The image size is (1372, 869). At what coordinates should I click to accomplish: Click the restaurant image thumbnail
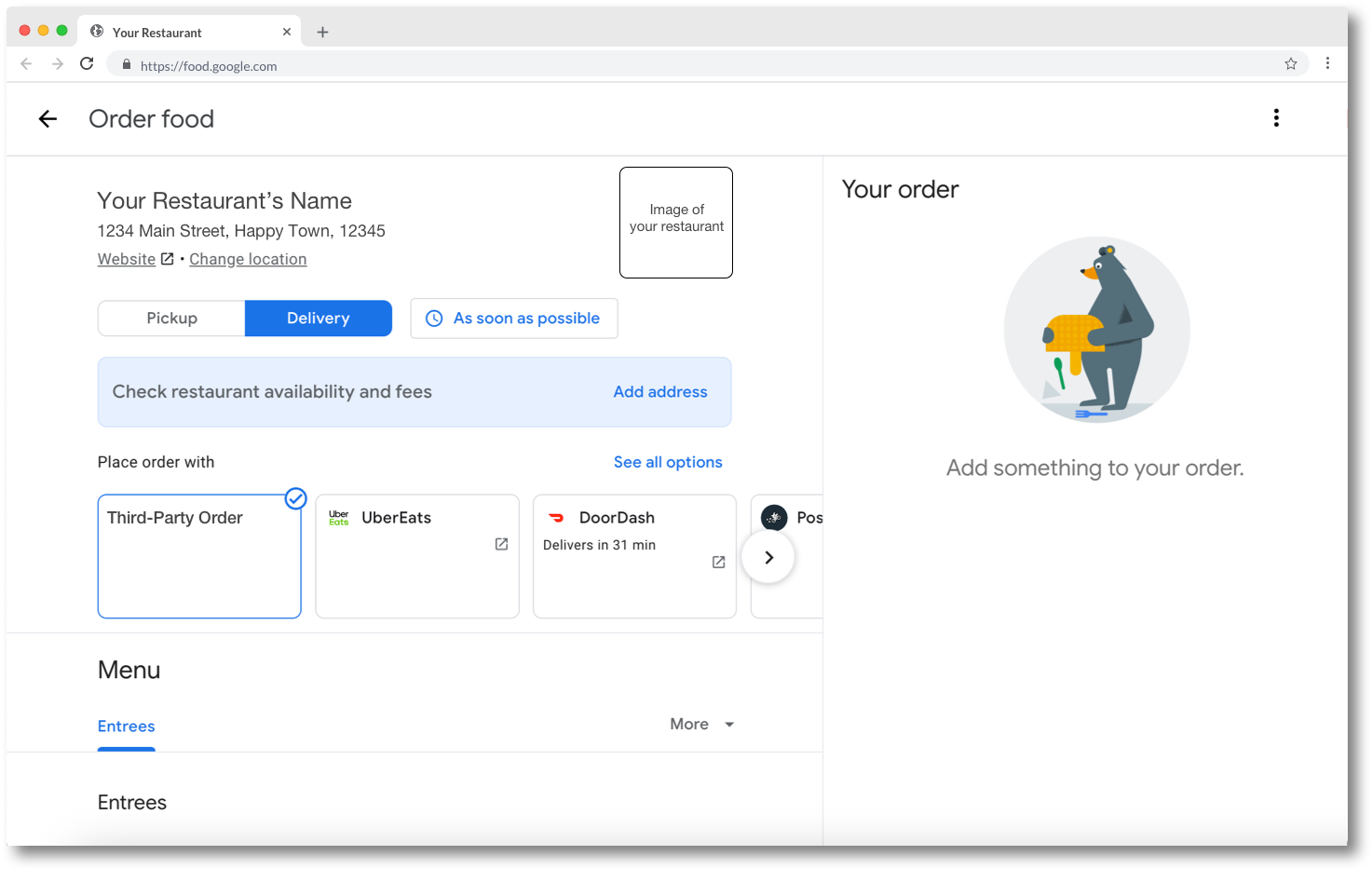[x=676, y=223]
